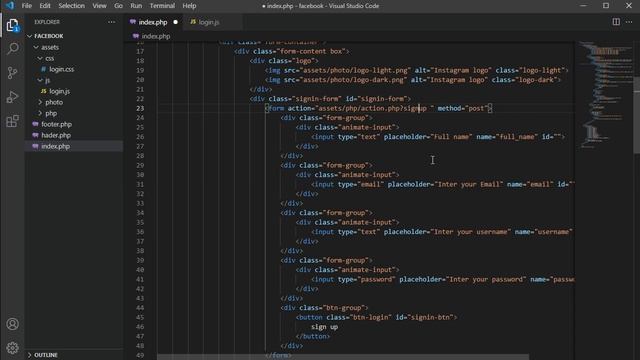Place cursor on 'sign up' button text
Viewport: 640px width, 360px height.
pyautogui.click(x=324, y=327)
